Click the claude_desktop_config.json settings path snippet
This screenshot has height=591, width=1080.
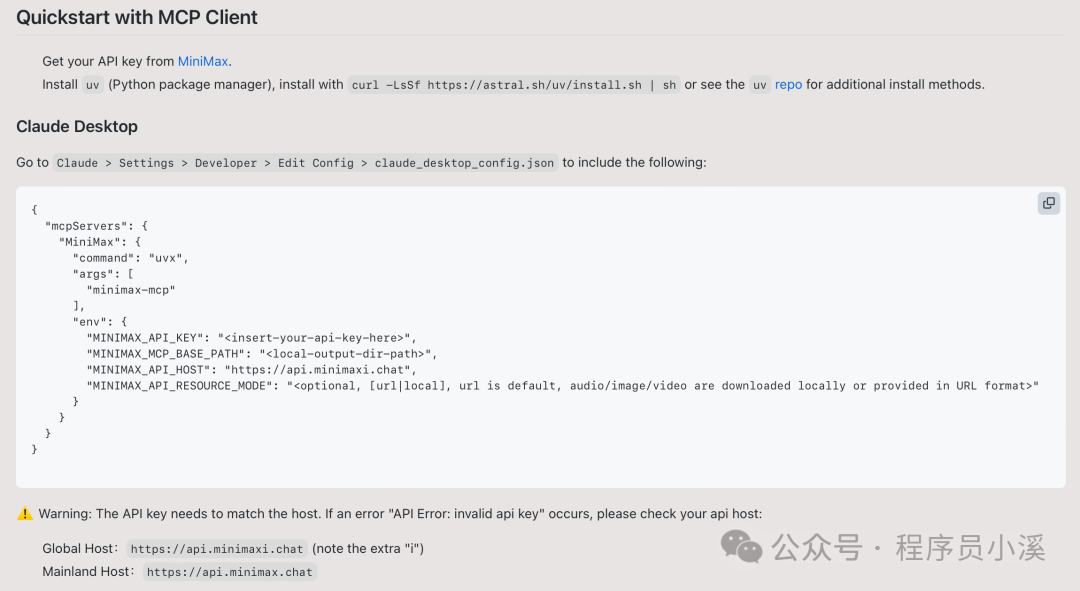click(x=305, y=163)
